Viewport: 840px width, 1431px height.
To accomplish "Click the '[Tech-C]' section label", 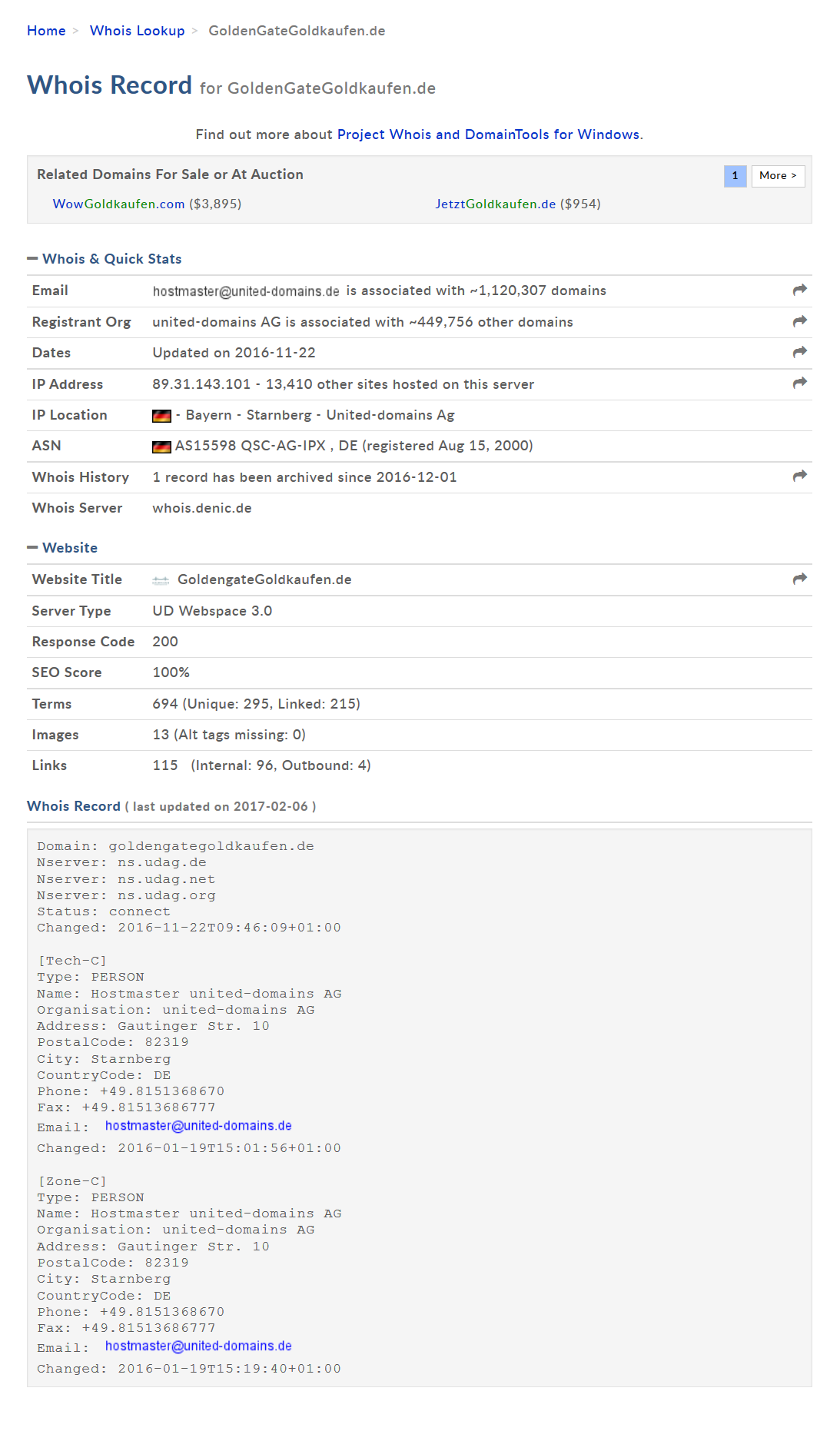I will (x=72, y=961).
